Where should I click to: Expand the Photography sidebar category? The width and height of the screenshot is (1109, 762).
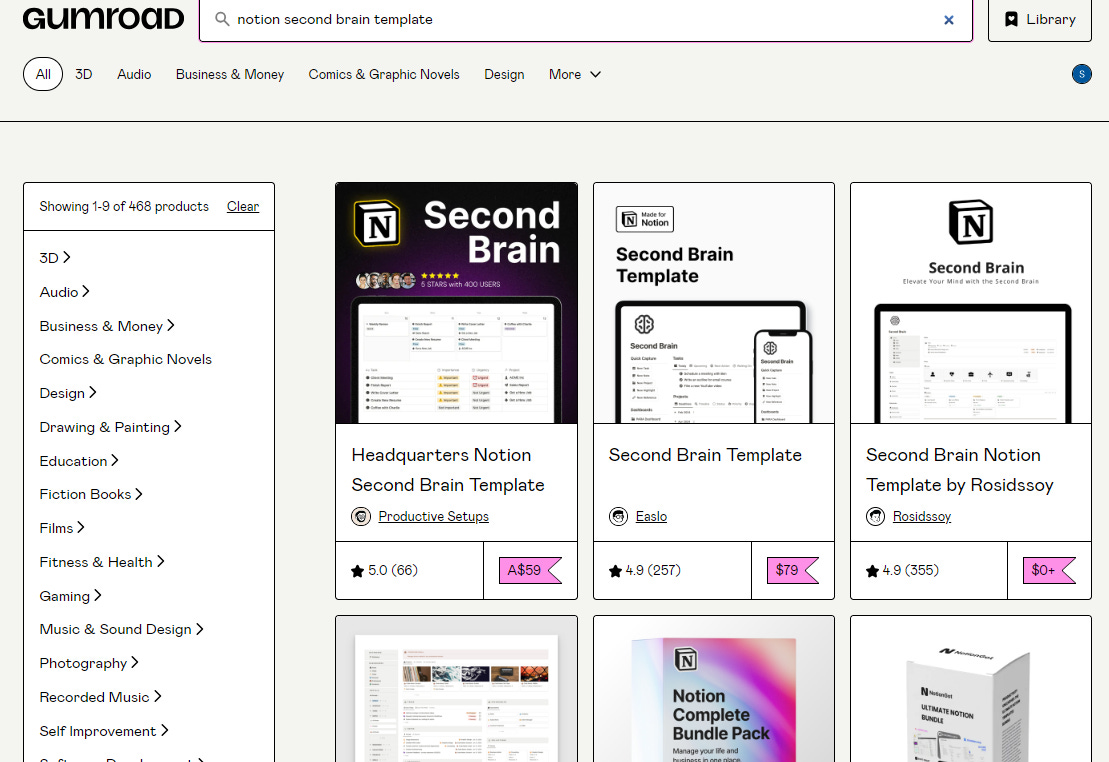coord(89,663)
